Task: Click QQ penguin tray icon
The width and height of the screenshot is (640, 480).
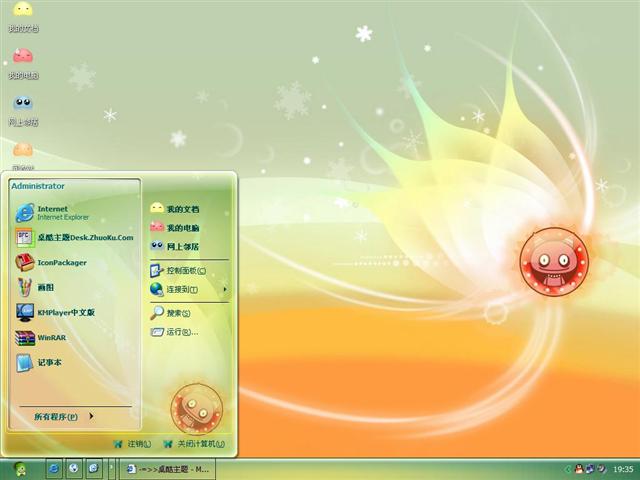Action: [x=579, y=469]
